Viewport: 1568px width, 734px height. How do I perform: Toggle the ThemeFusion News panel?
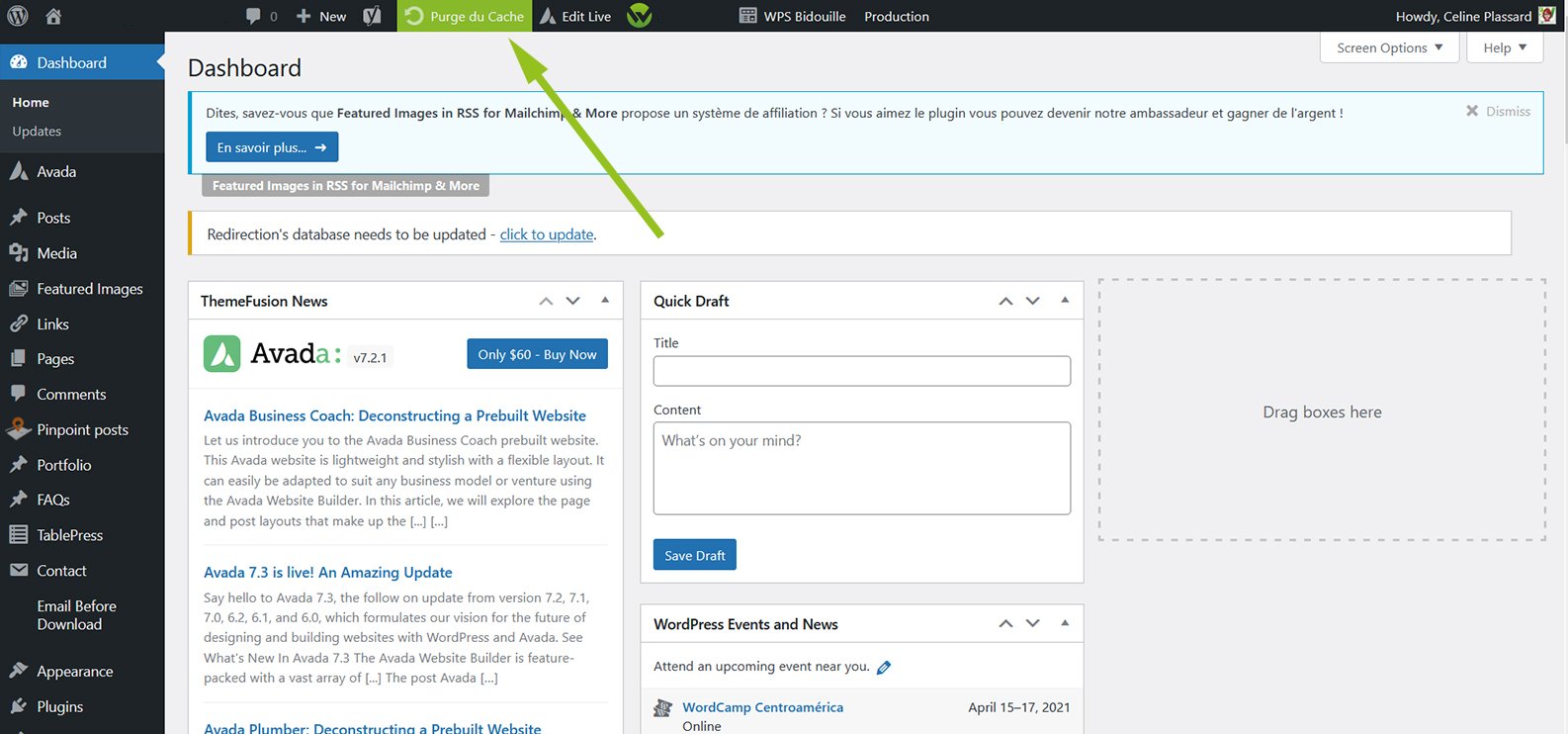click(x=605, y=301)
